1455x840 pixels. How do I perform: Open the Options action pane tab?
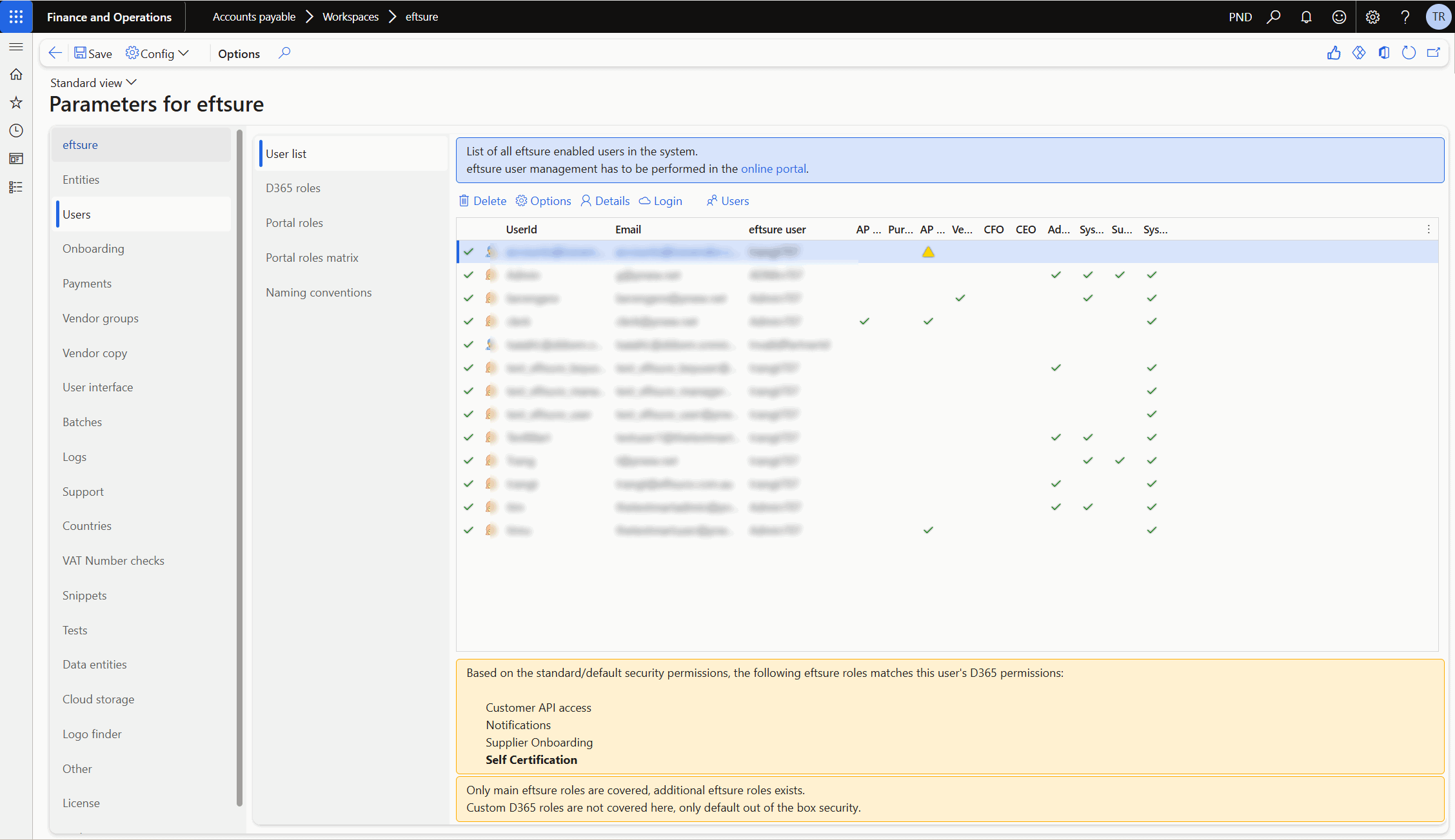239,54
